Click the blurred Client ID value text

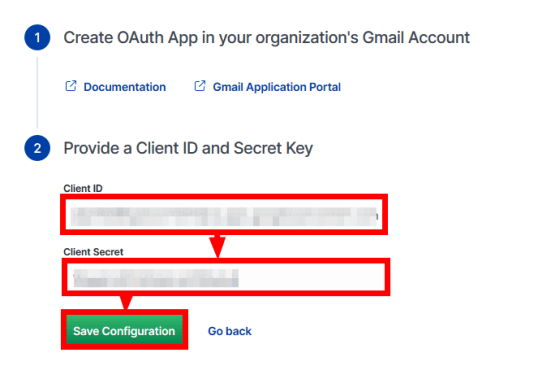click(x=224, y=217)
